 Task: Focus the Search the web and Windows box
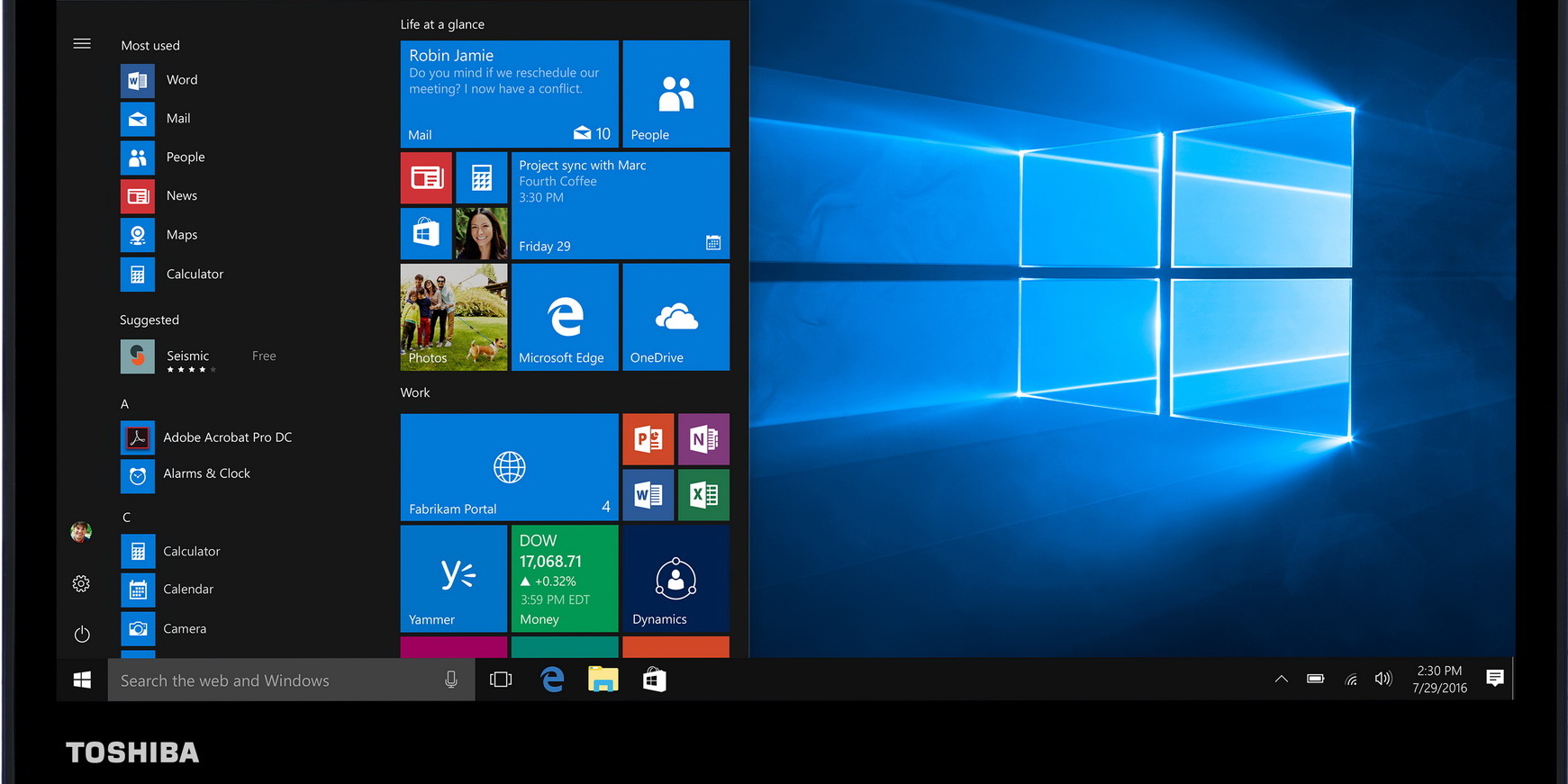[x=292, y=680]
